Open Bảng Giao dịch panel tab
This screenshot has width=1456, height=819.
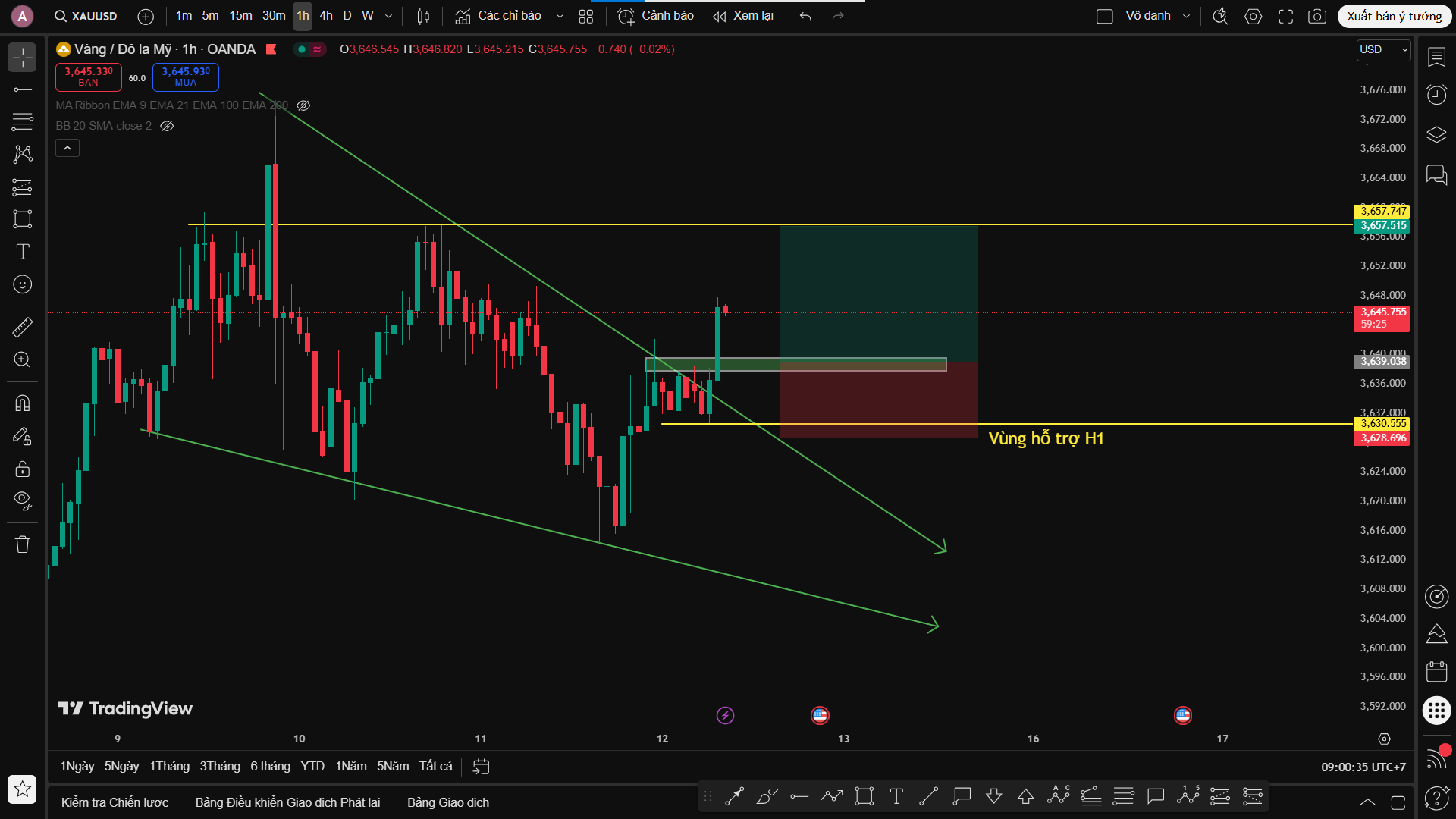[448, 802]
